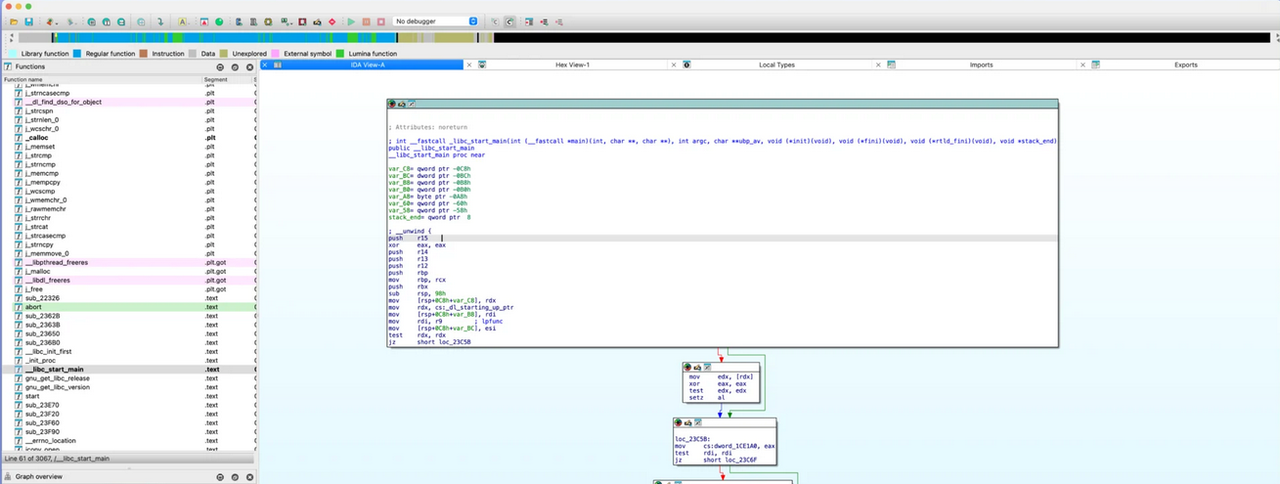Image resolution: width=1280 pixels, height=484 pixels.
Task: Click the Save database toolbar icon
Action: tap(29, 21)
